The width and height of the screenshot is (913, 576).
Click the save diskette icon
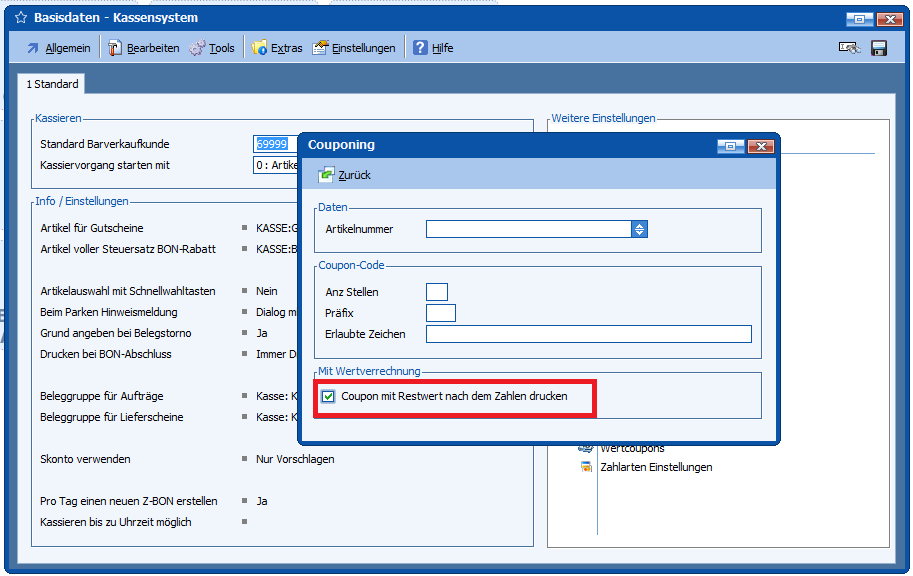click(879, 48)
